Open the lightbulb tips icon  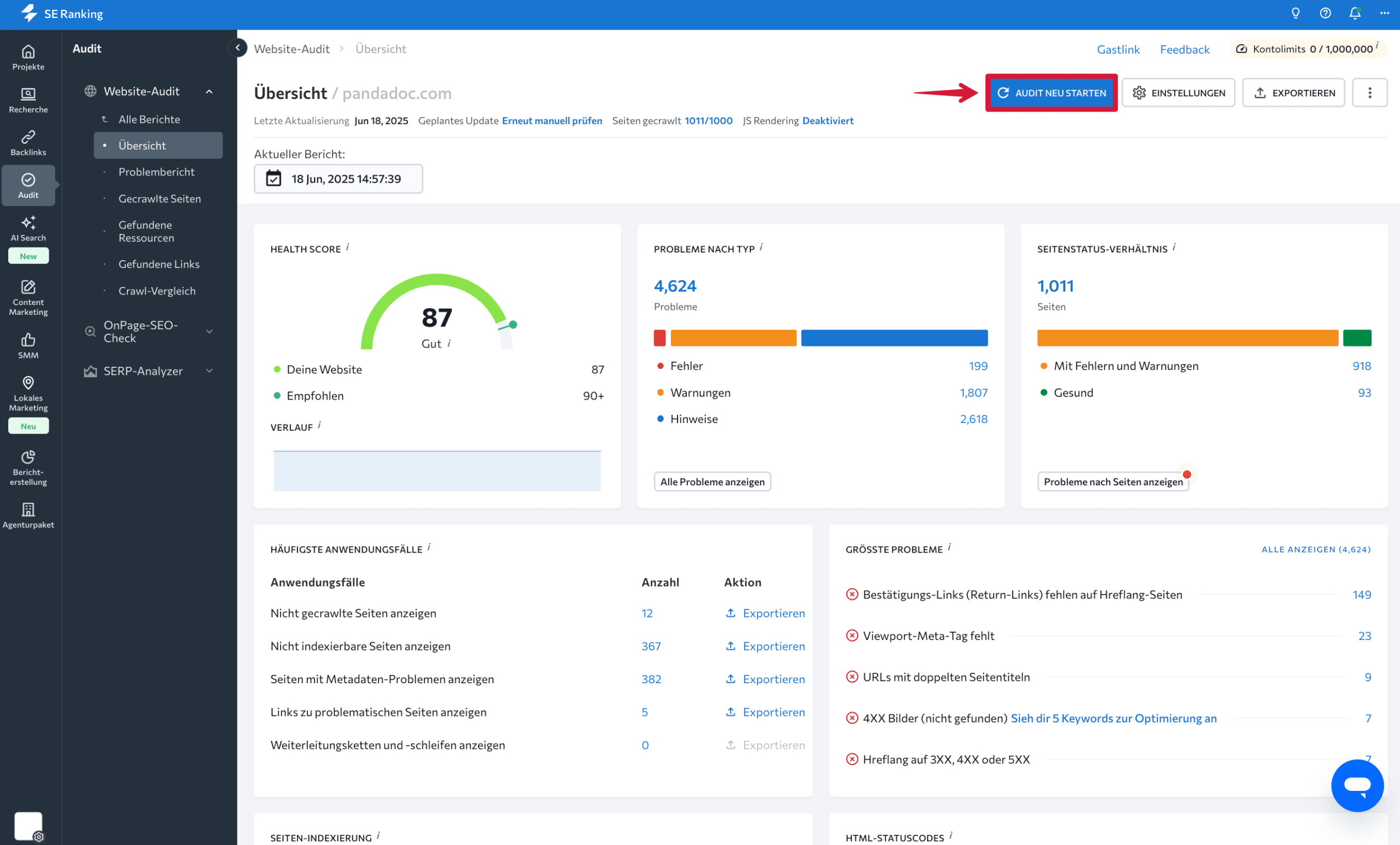point(1296,14)
